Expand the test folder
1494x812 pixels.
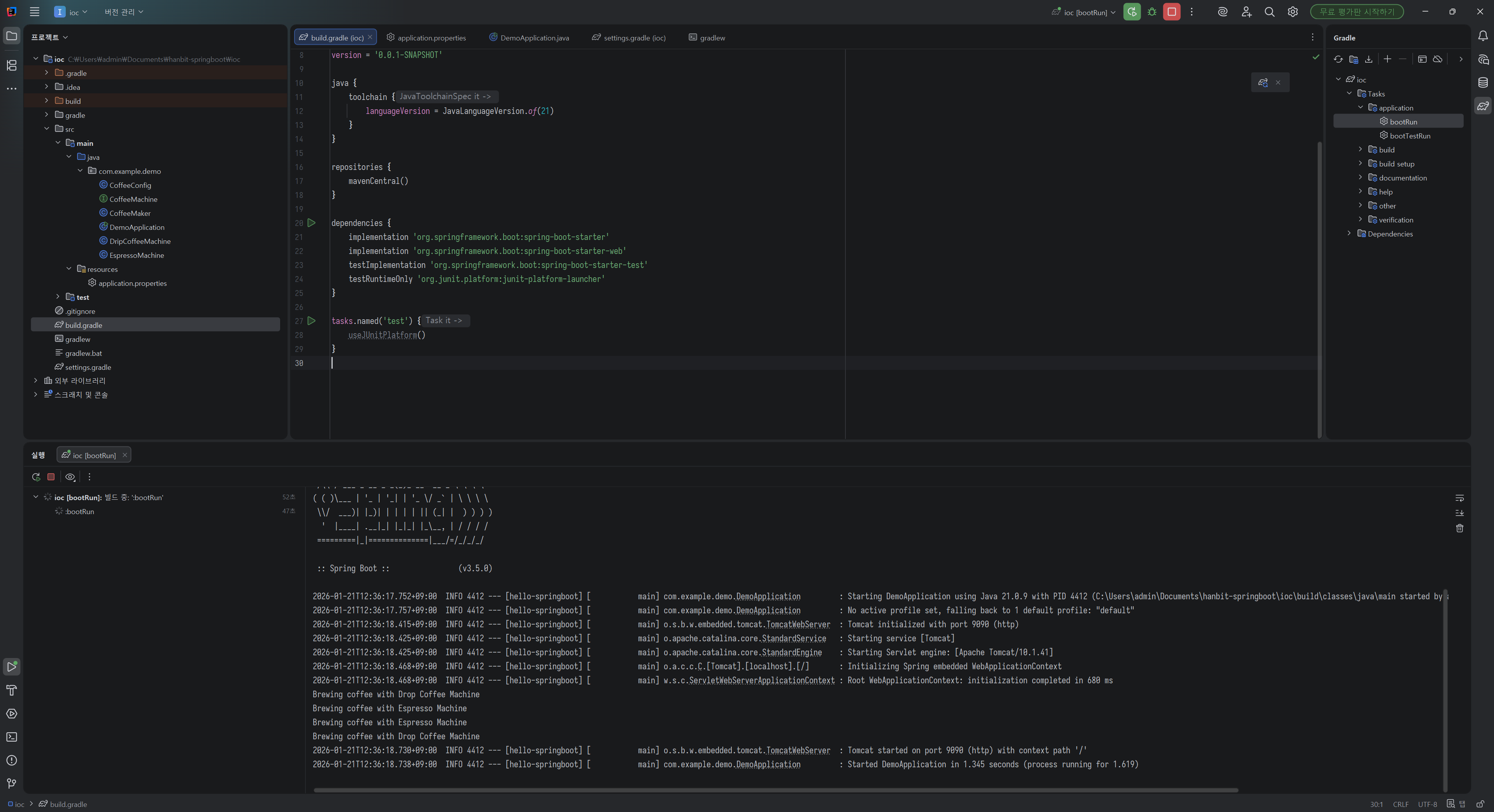click(x=58, y=297)
